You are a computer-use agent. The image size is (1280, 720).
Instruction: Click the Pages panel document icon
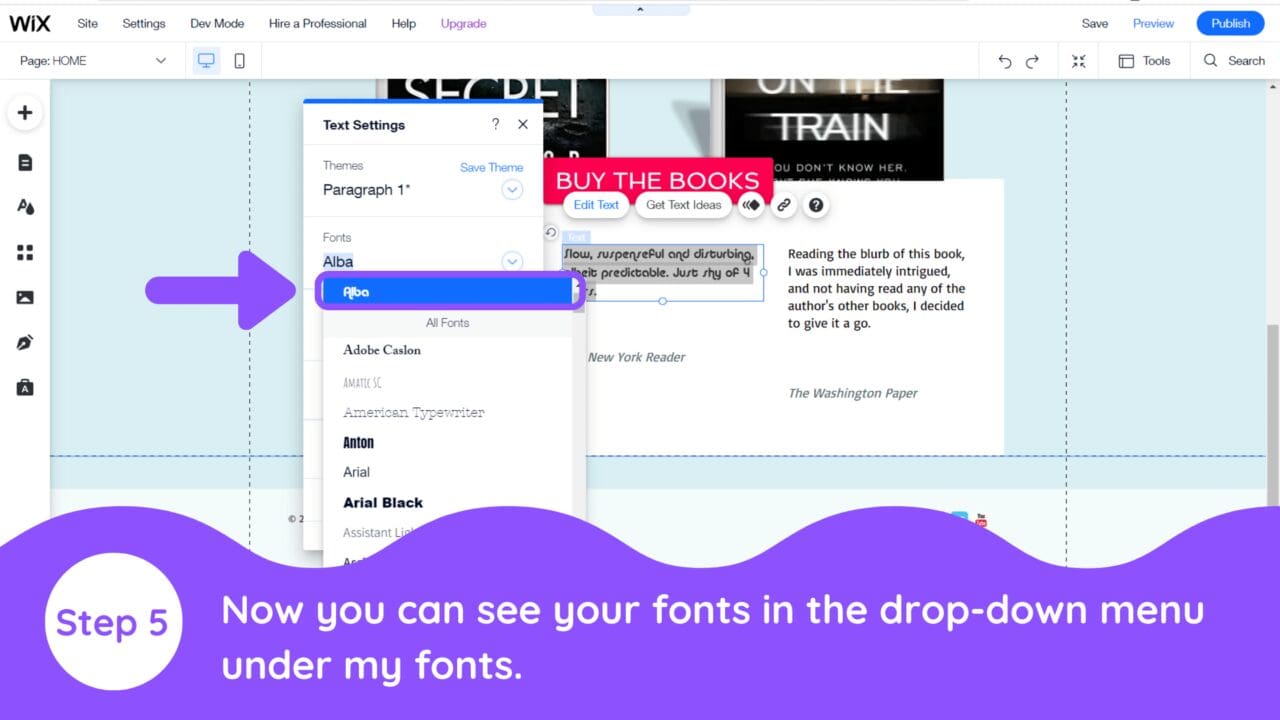click(25, 161)
